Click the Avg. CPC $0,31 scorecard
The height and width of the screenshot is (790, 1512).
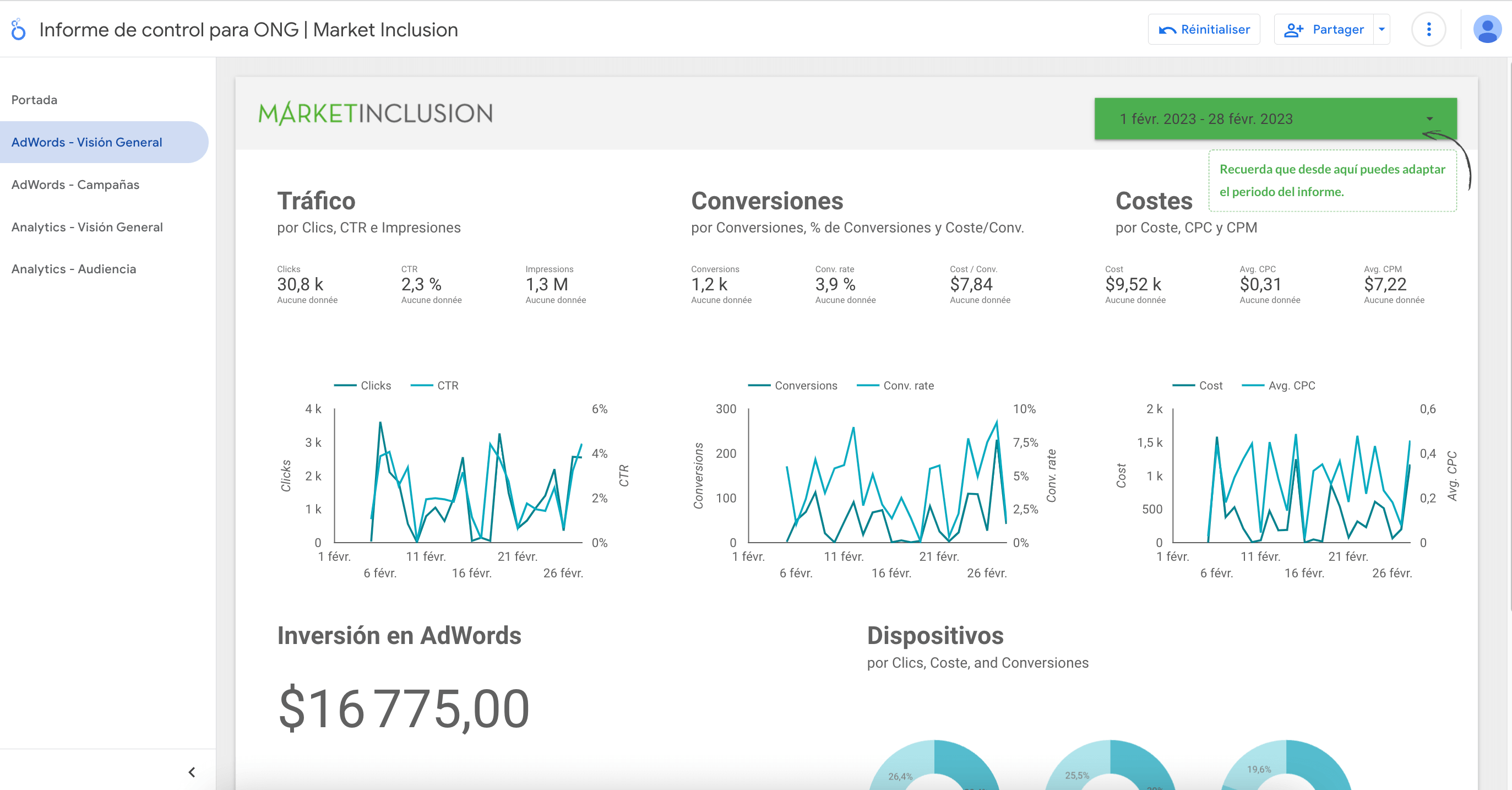click(1270, 285)
